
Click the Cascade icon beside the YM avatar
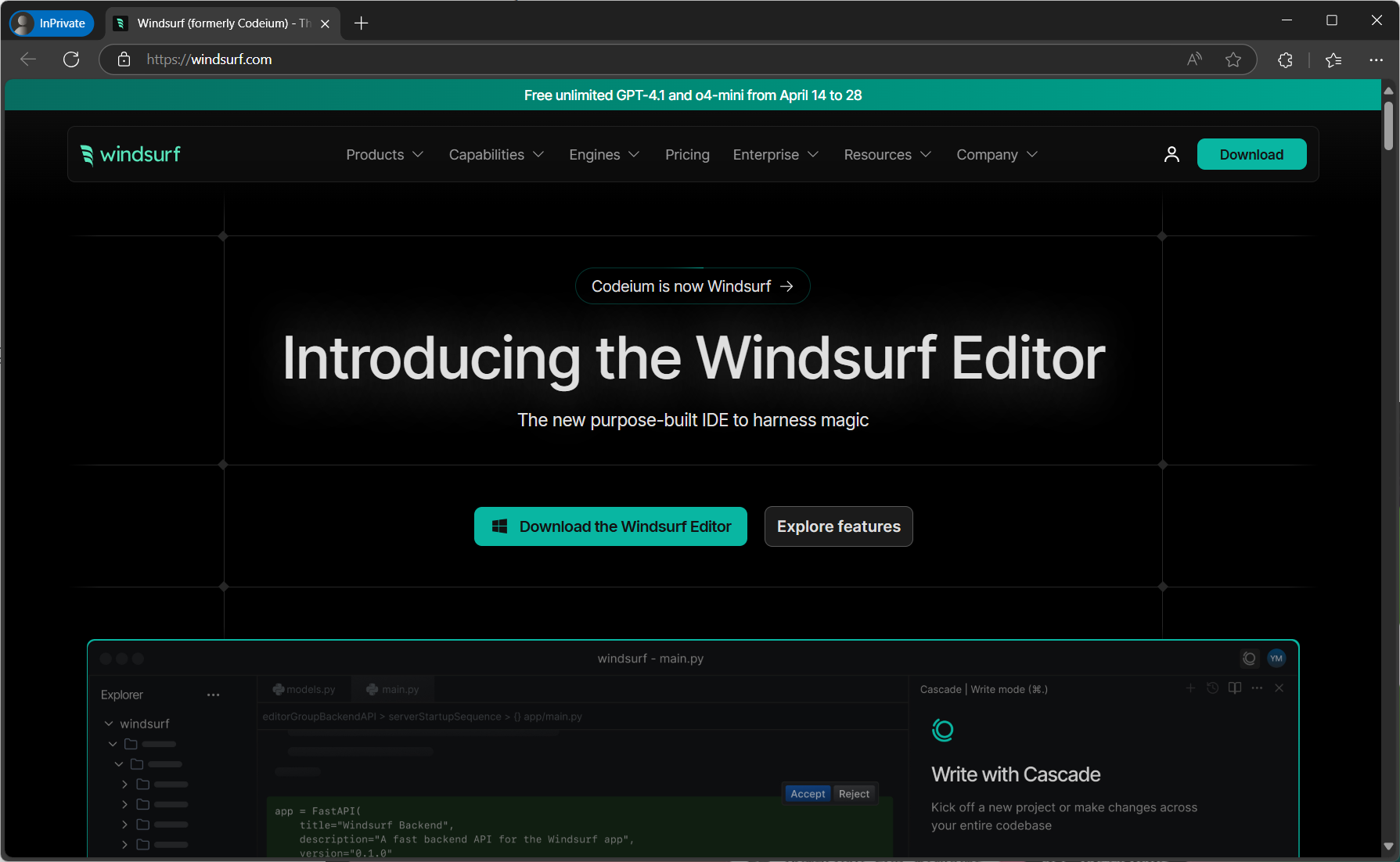(1249, 658)
